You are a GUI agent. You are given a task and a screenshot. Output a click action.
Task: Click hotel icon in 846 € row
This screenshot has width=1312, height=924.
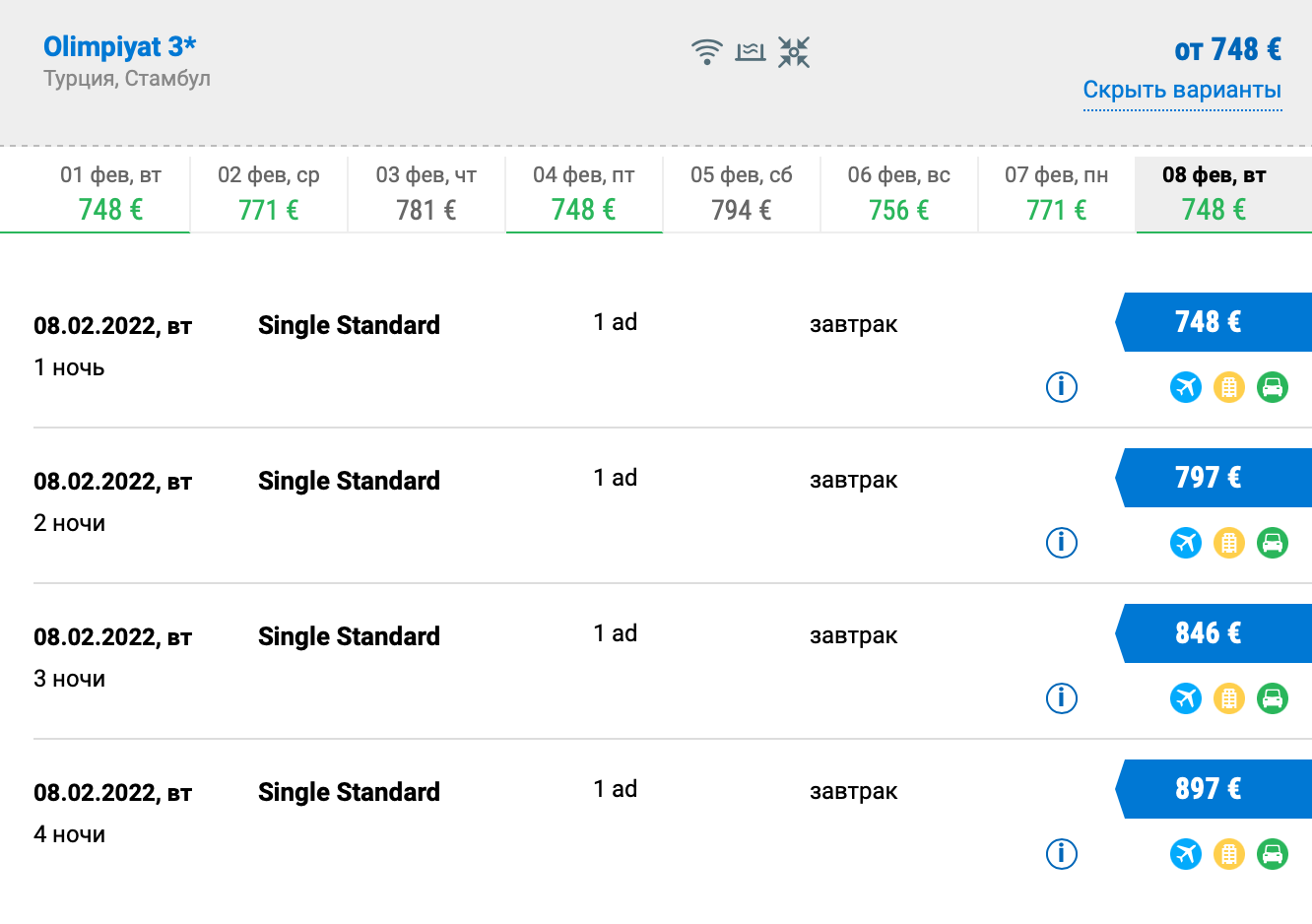[x=1229, y=698]
